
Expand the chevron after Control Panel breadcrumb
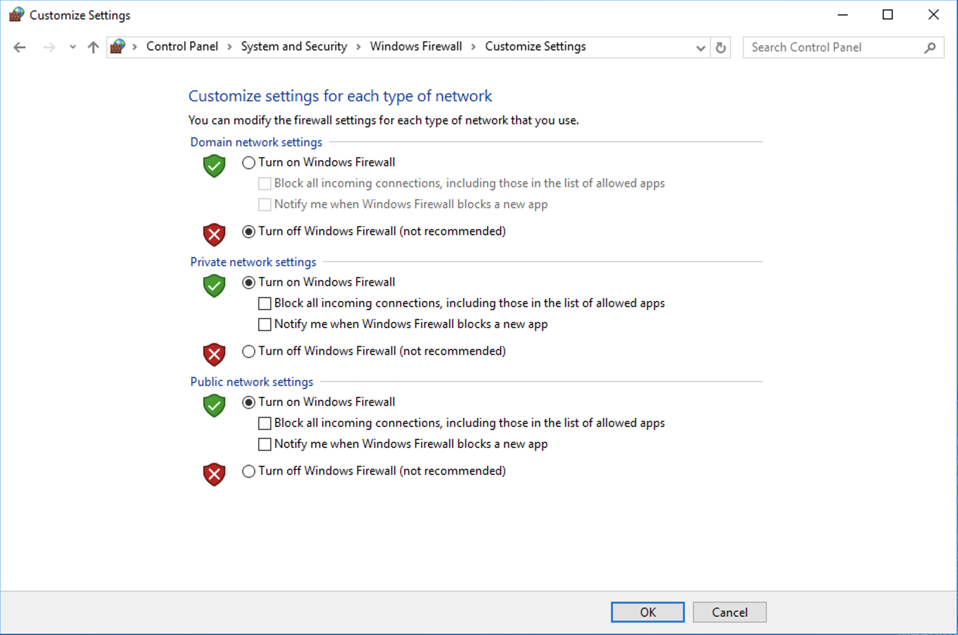(x=229, y=47)
